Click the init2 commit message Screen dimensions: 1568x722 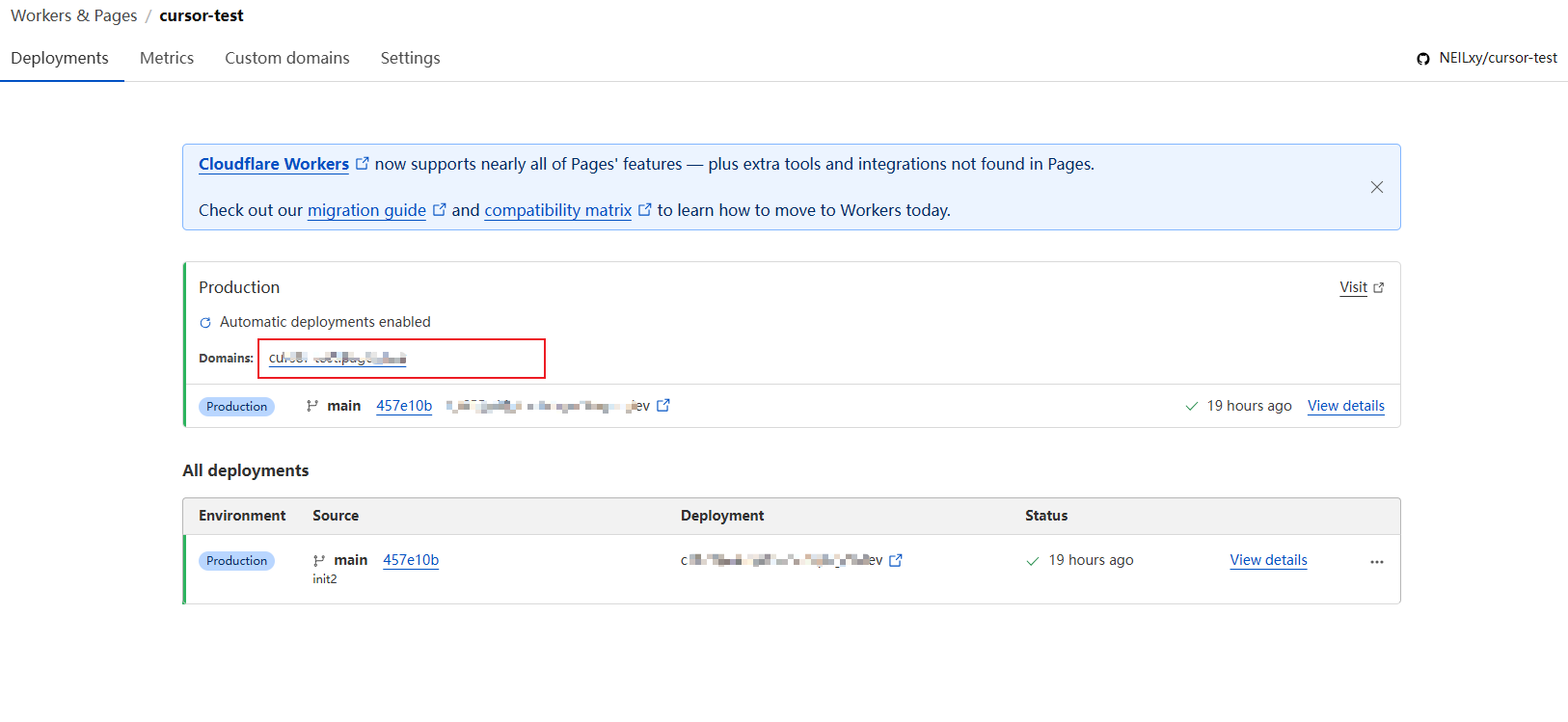325,579
